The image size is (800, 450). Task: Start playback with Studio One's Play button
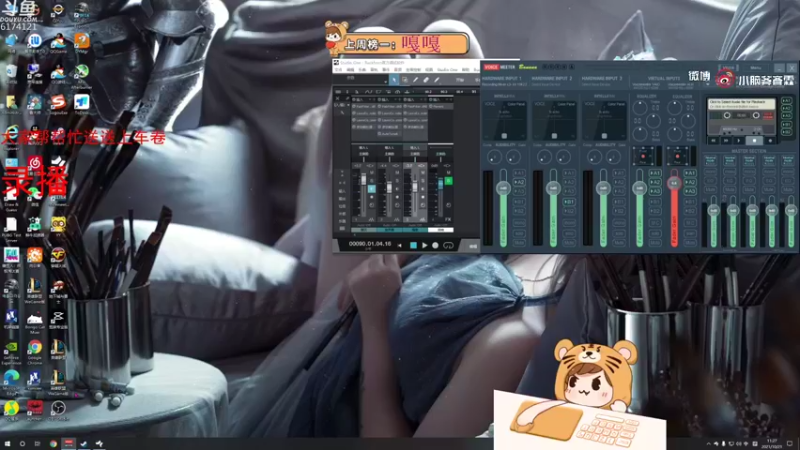(x=424, y=245)
